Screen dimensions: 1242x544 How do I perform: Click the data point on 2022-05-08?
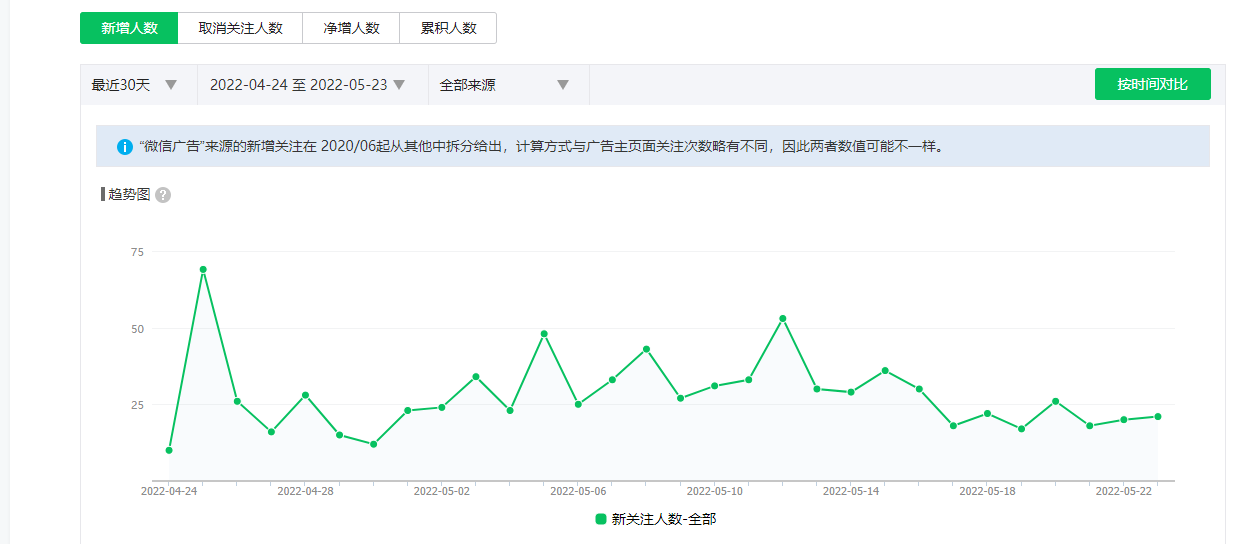[x=646, y=349]
